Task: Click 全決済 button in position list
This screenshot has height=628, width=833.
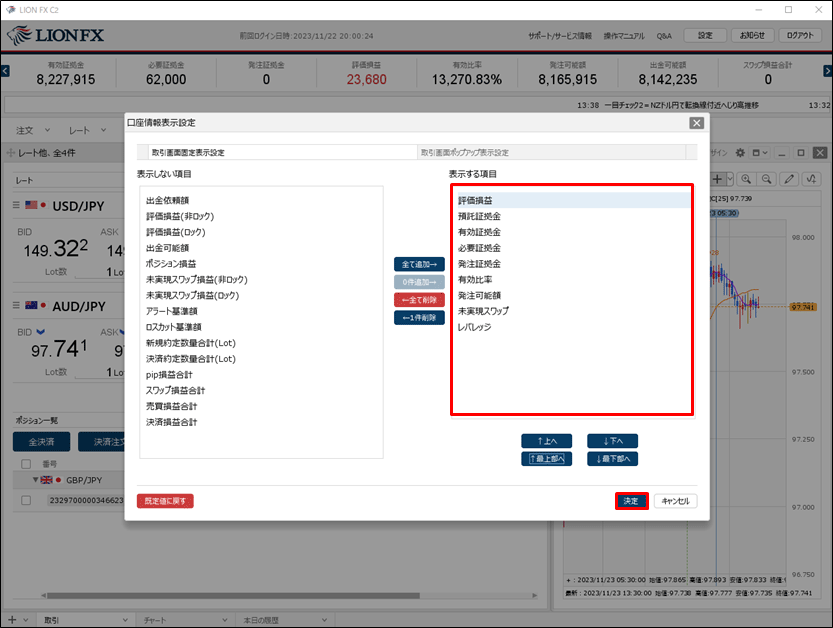Action: click(x=41, y=442)
